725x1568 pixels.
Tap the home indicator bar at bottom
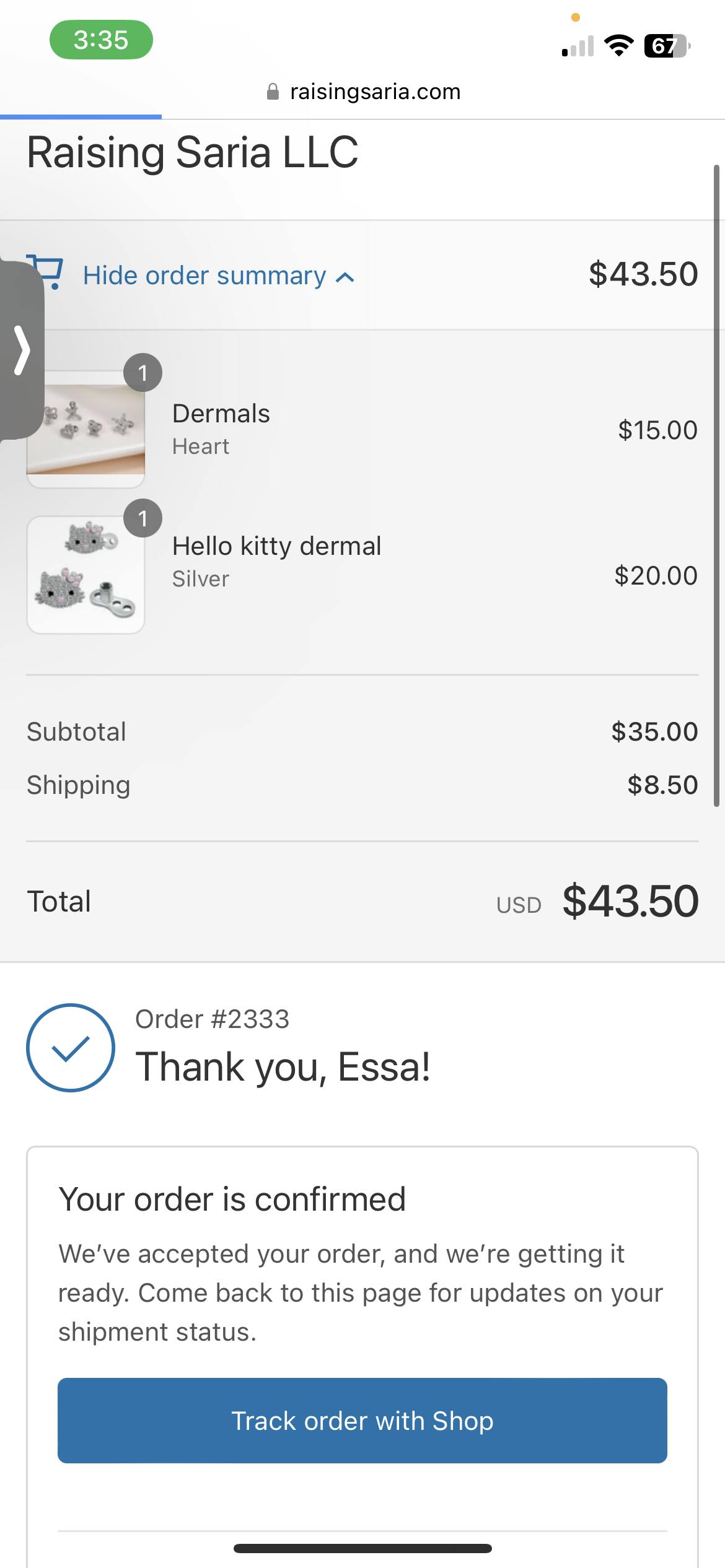[x=362, y=1548]
